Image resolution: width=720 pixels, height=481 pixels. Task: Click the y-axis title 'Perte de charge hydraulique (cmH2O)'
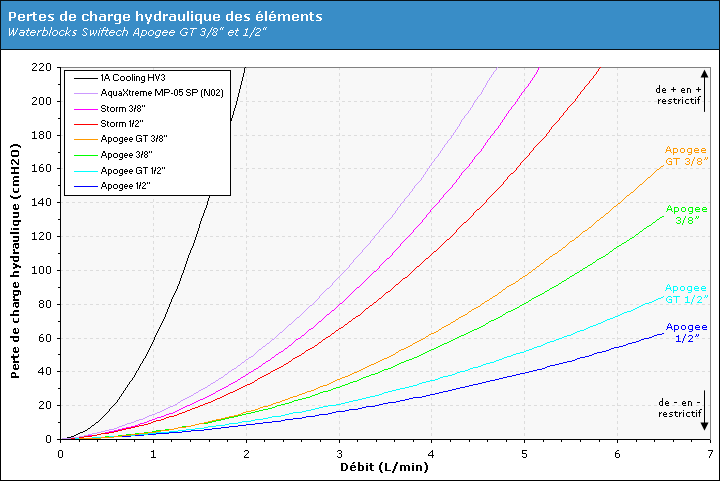tap(15, 261)
